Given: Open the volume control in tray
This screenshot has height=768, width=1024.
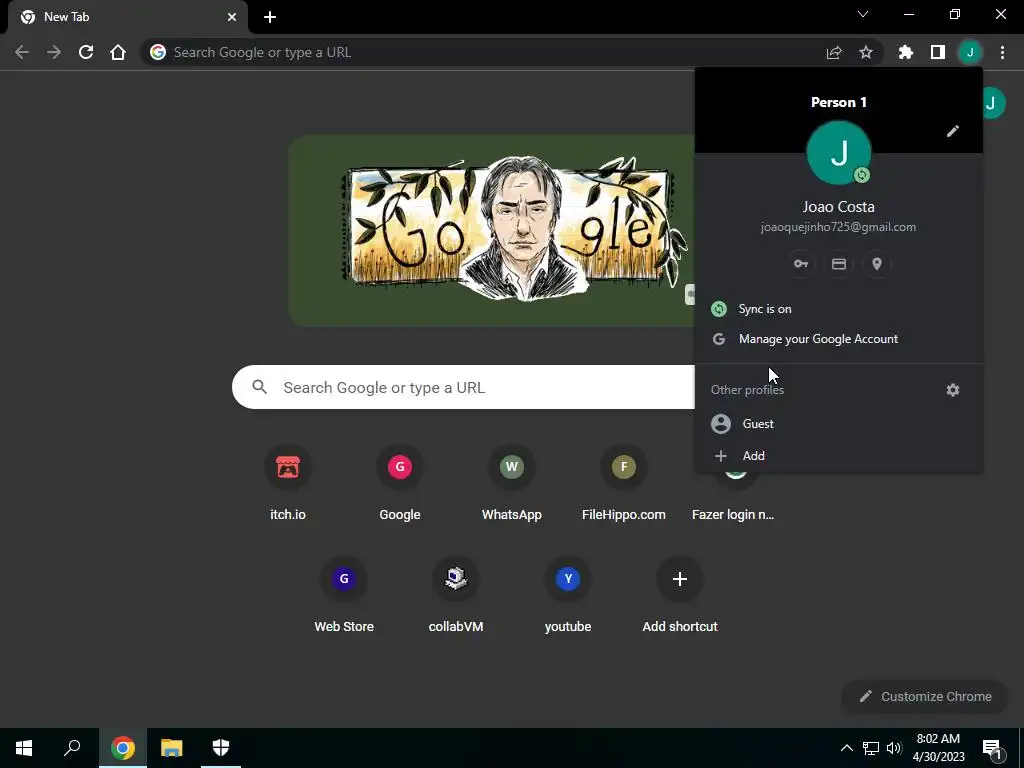Looking at the screenshot, I should [894, 748].
